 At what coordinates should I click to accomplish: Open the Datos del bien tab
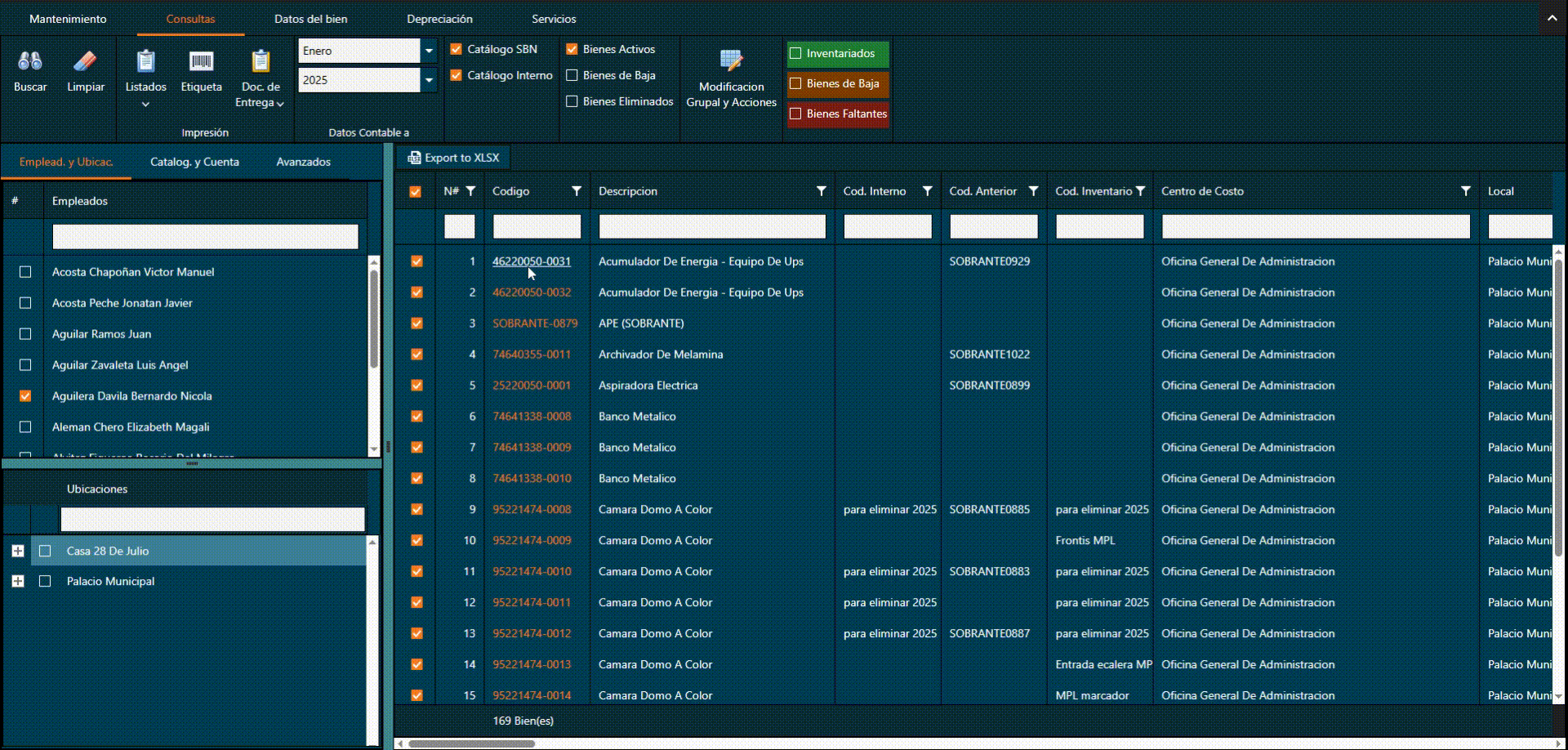[x=310, y=19]
